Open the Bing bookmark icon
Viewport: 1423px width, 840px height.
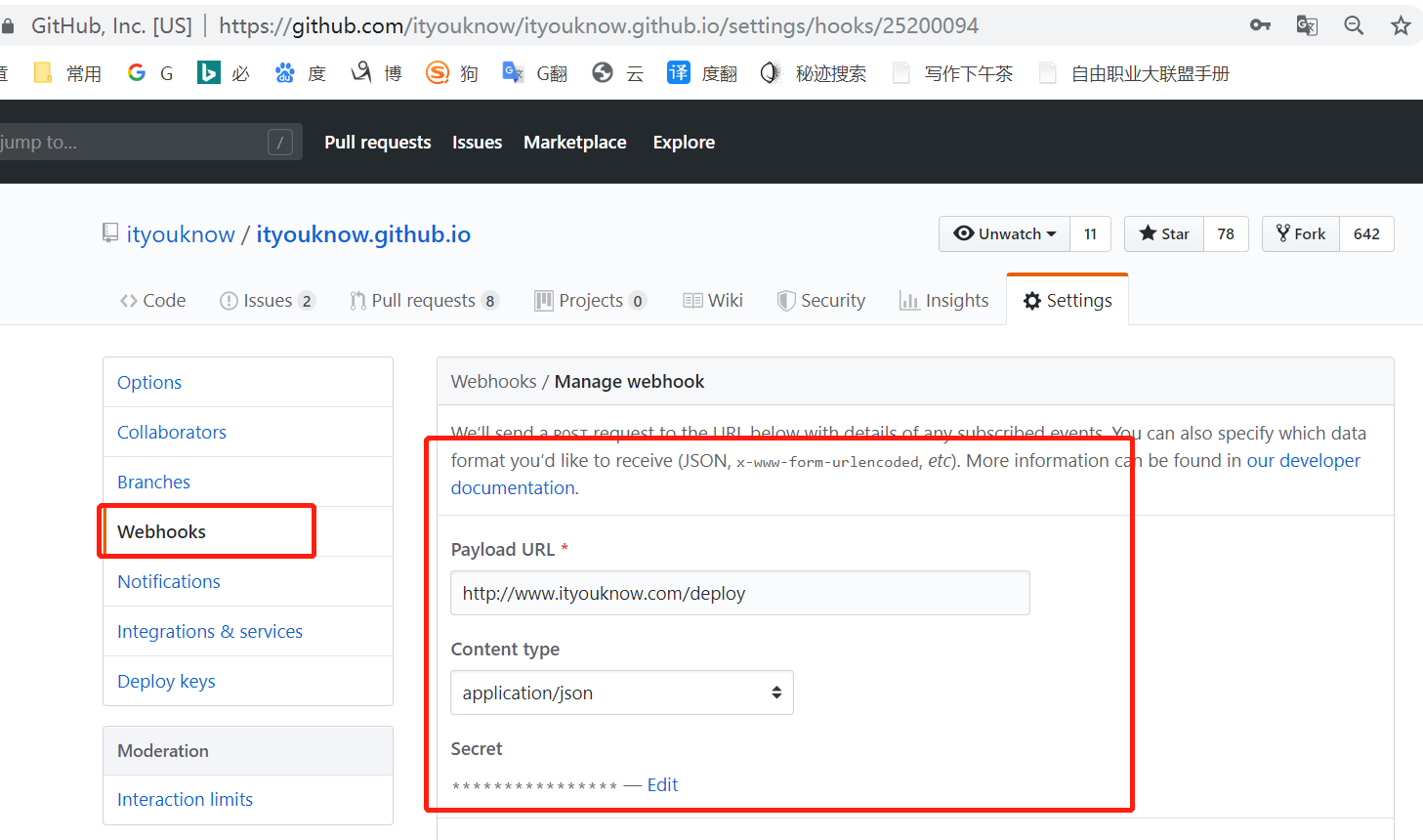click(208, 73)
